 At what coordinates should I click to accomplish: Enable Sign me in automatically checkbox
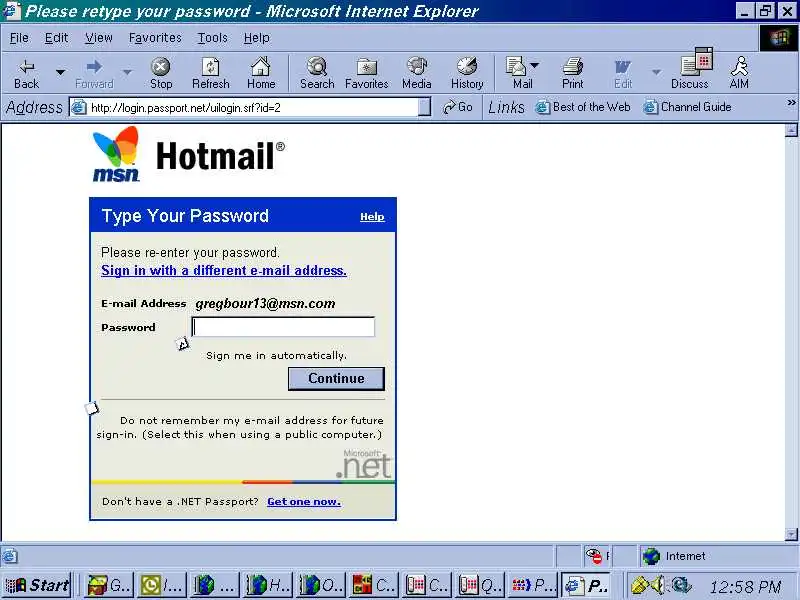[x=183, y=345]
